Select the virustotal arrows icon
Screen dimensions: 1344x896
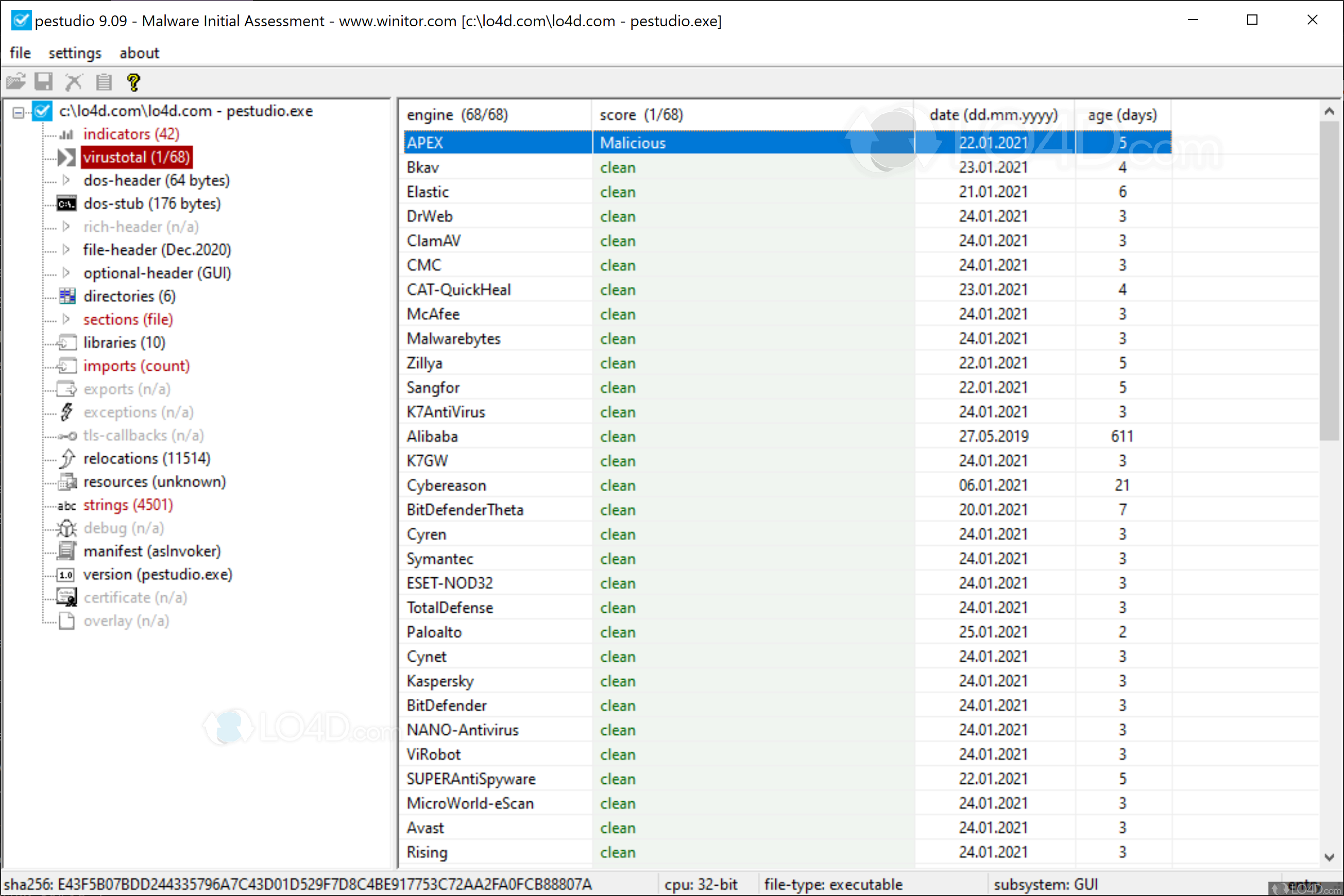pos(66,157)
